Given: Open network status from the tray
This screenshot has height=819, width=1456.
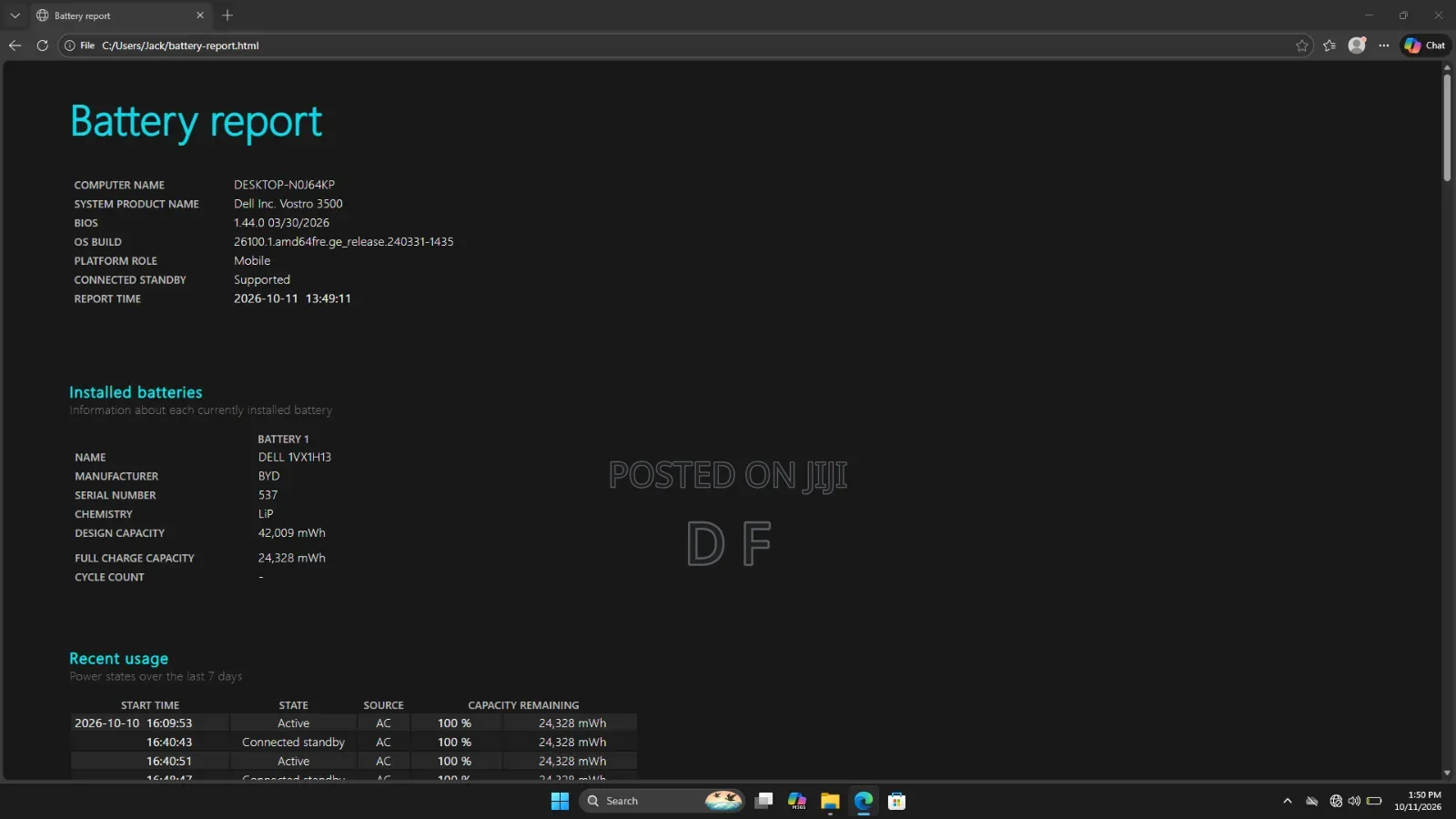Looking at the screenshot, I should (x=1336, y=801).
